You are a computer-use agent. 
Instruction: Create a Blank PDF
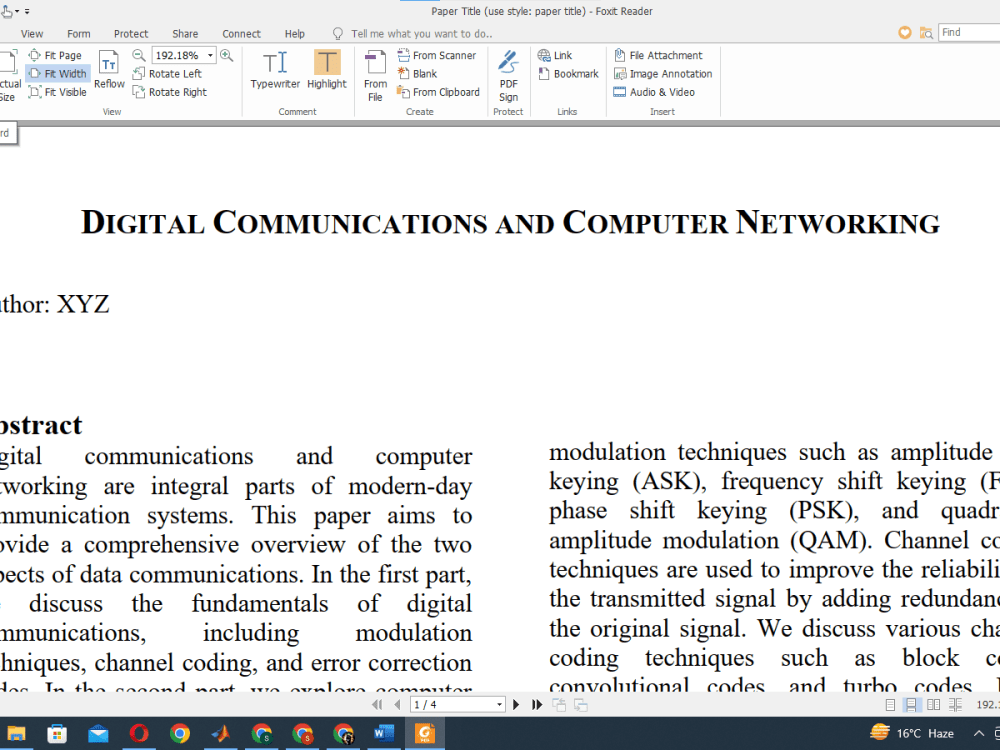point(417,74)
